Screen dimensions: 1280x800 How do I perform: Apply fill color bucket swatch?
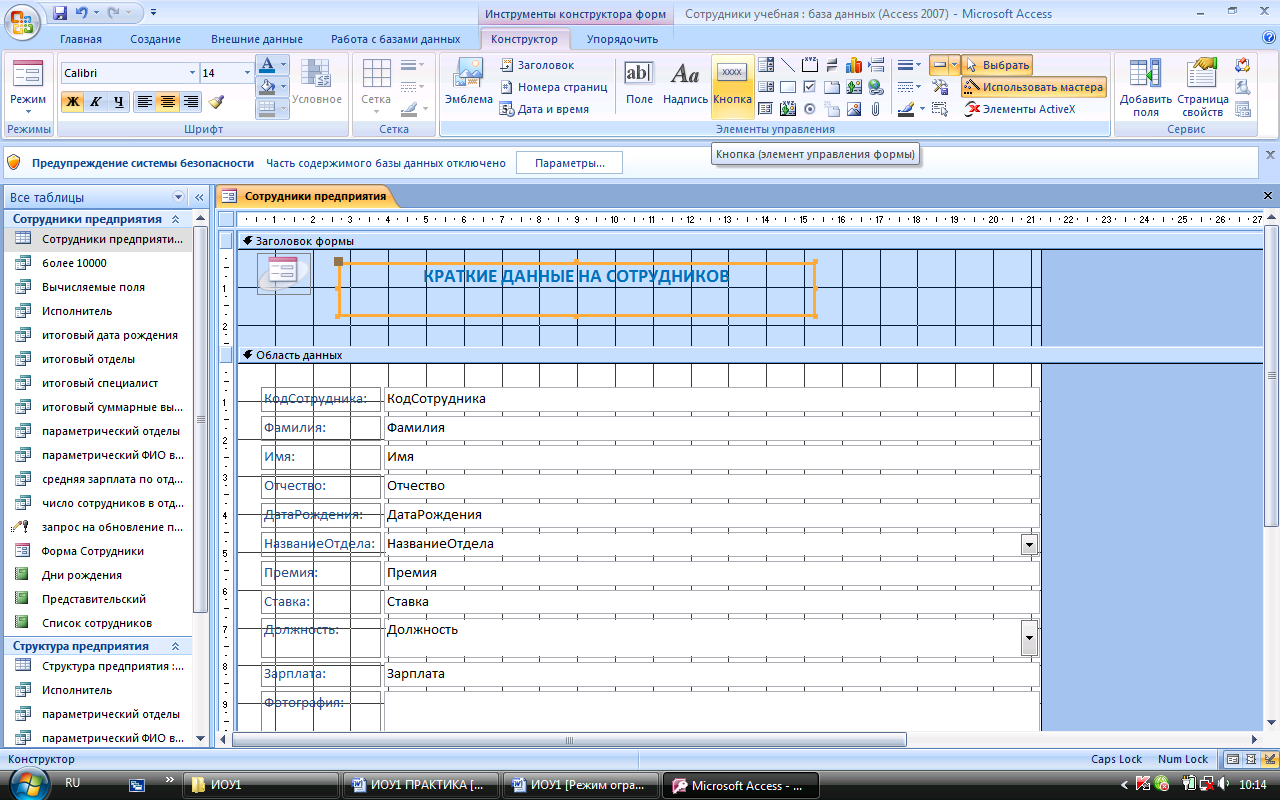point(267,86)
